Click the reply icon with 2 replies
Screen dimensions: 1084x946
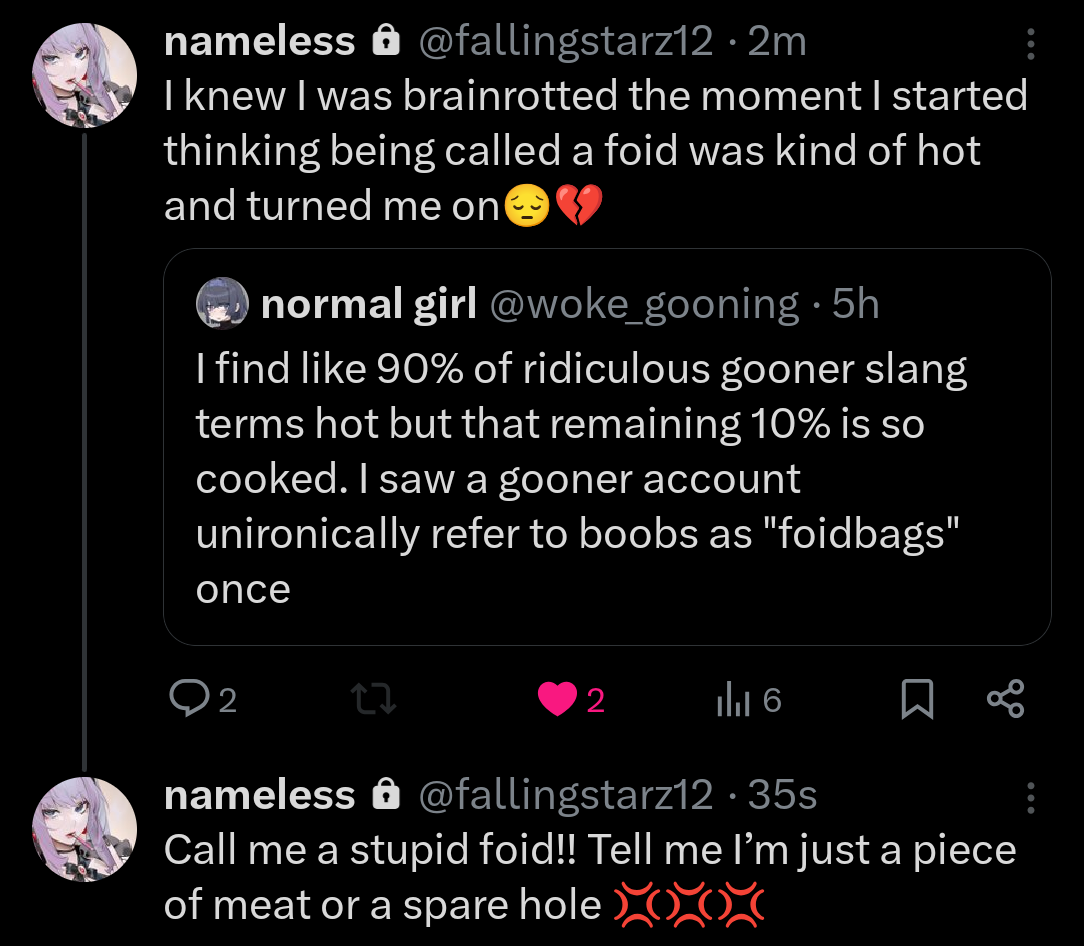click(x=185, y=700)
